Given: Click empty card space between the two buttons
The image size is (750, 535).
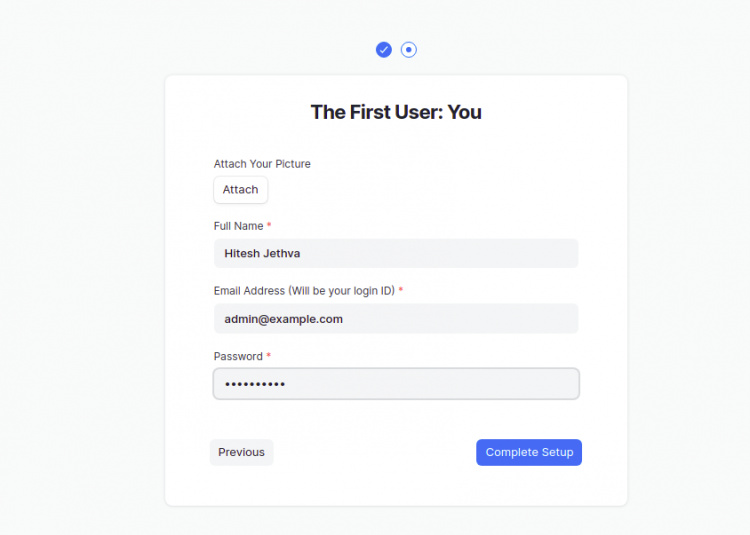Looking at the screenshot, I should coord(375,453).
